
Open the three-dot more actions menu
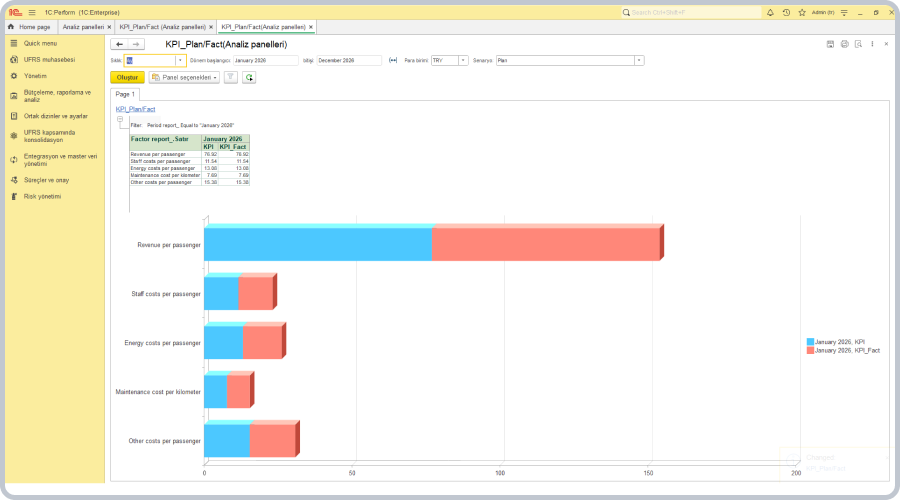point(872,44)
